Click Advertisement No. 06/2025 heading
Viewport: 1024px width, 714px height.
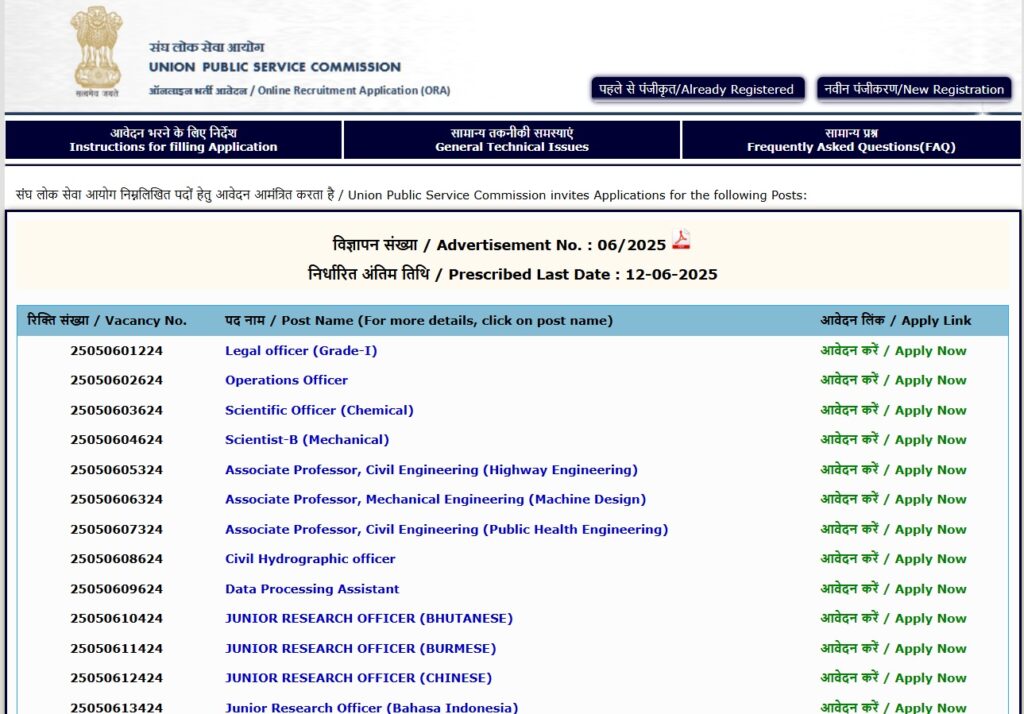[x=499, y=245]
